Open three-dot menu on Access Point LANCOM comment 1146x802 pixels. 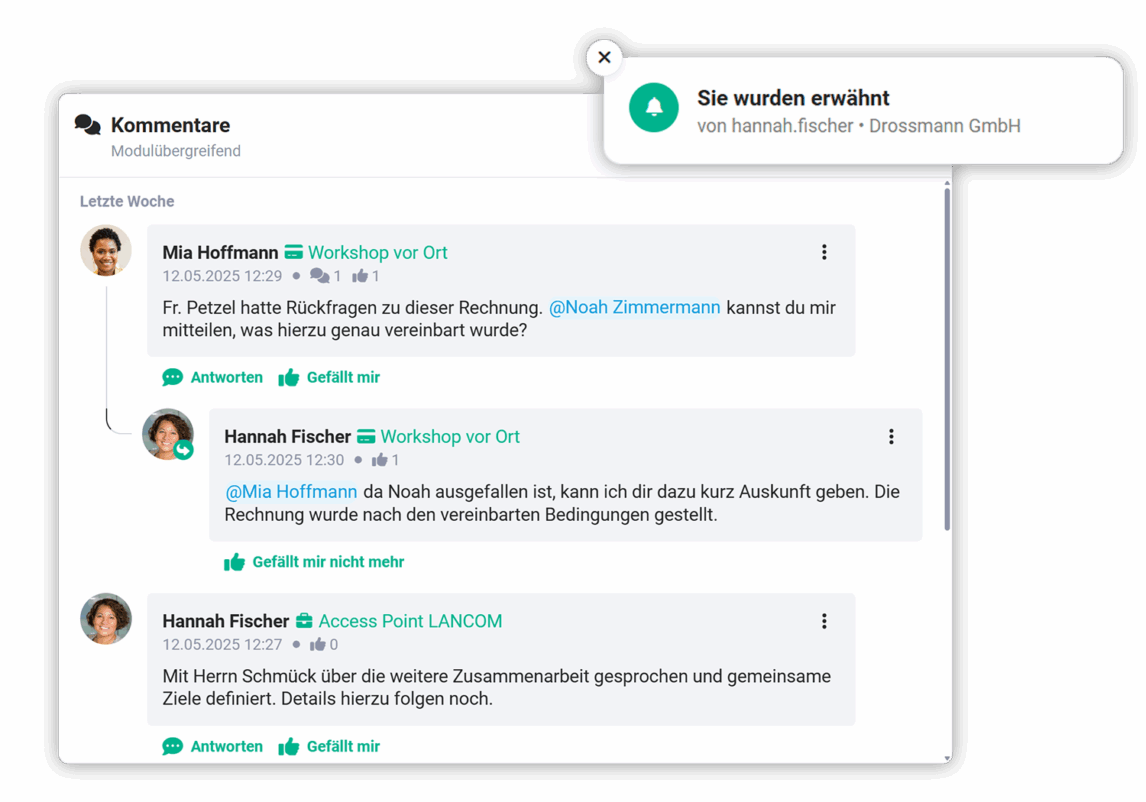tap(824, 621)
